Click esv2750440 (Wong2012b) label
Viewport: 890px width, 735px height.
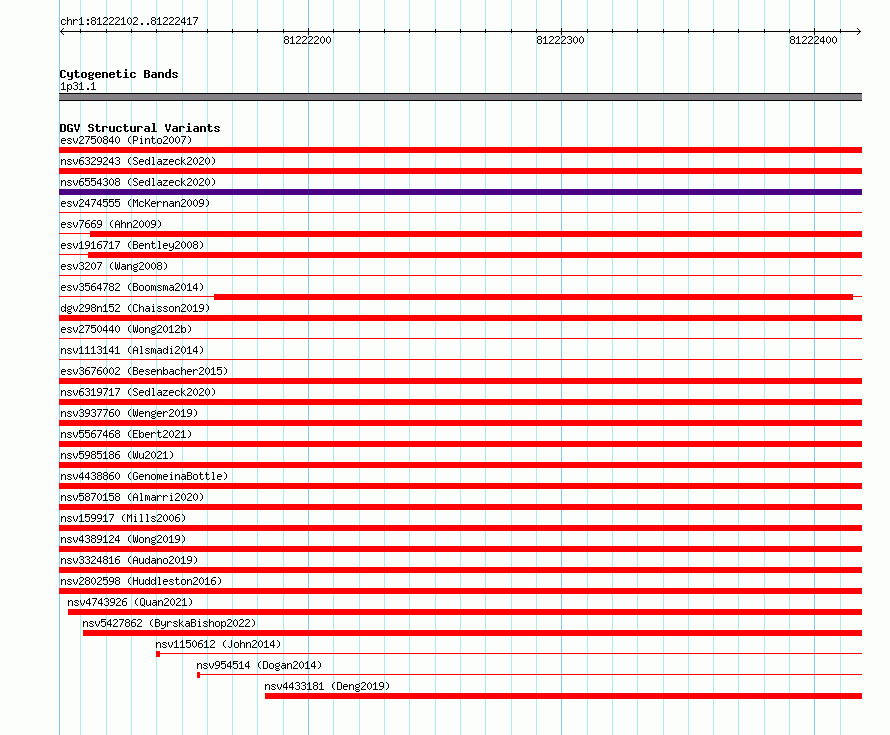pos(126,329)
